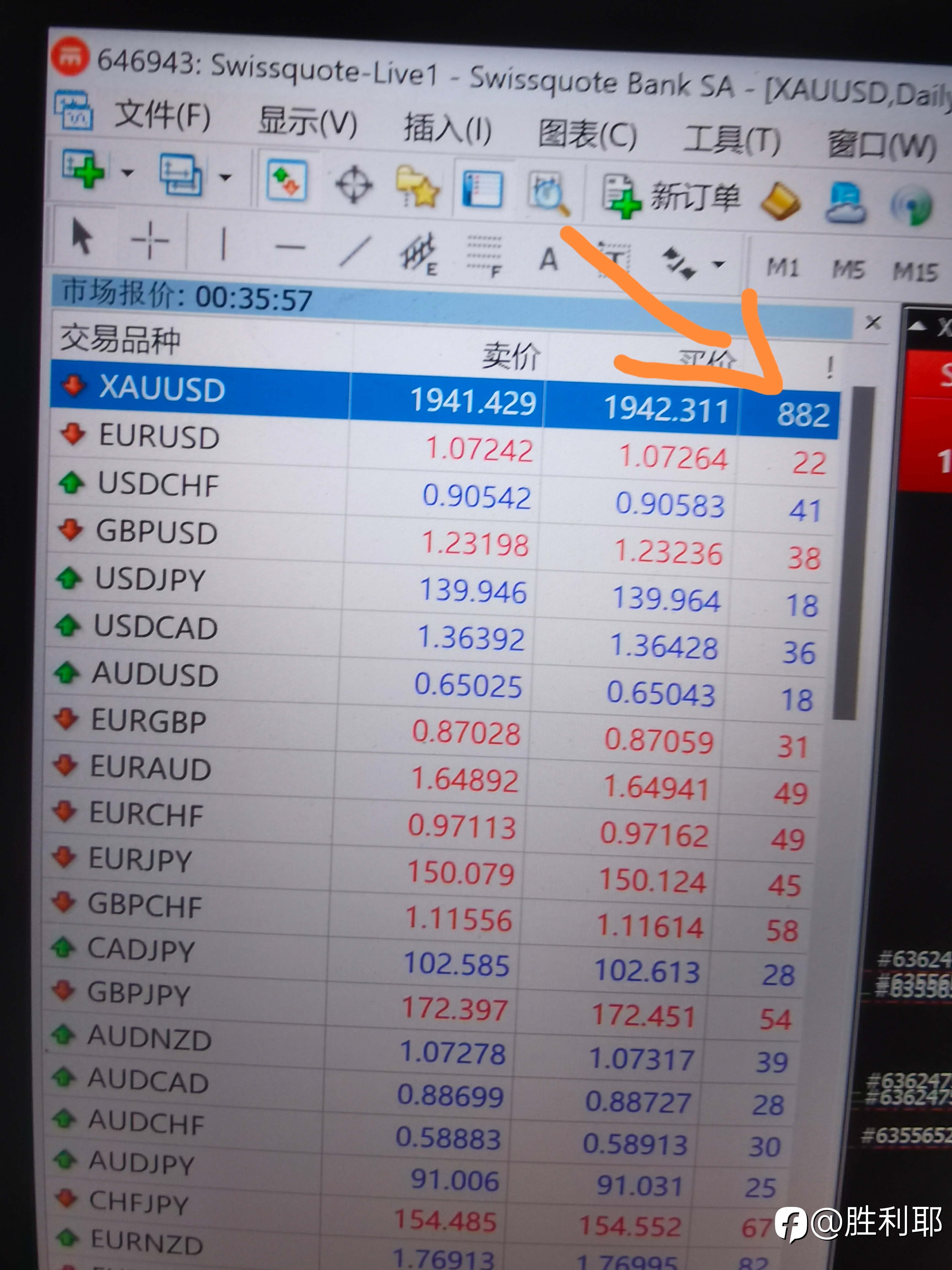The width and height of the screenshot is (952, 1270).
Task: Select the EURCHF symbol row
Action: [429, 826]
